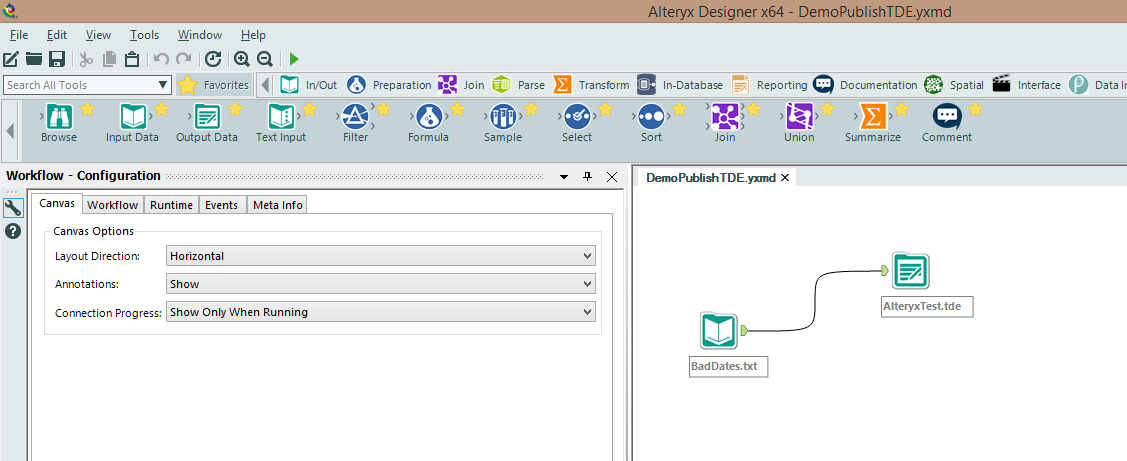Open the Connection Progress dropdown
Image resolution: width=1127 pixels, height=461 pixels.
381,312
